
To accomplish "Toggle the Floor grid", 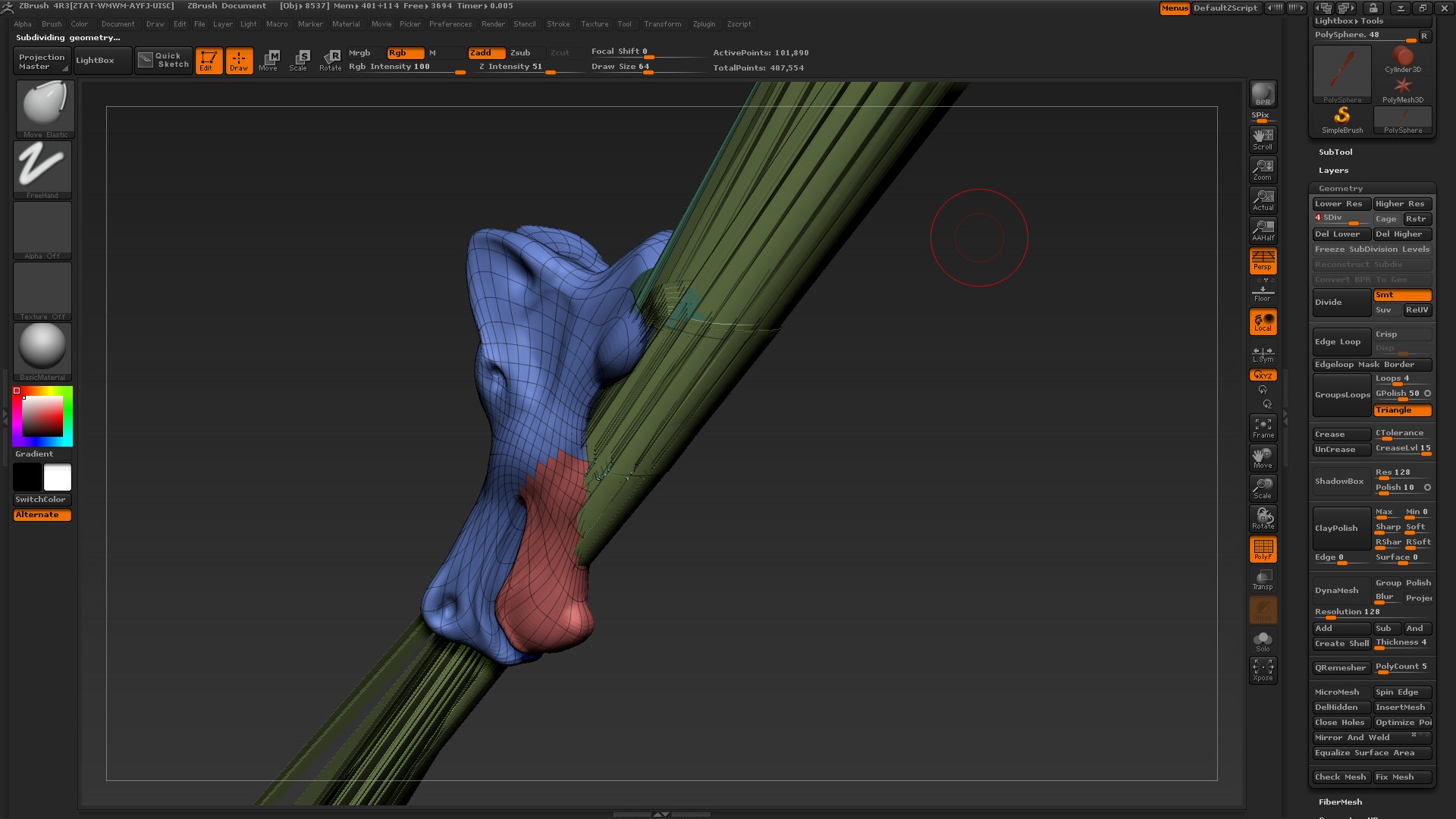I will point(1262,291).
